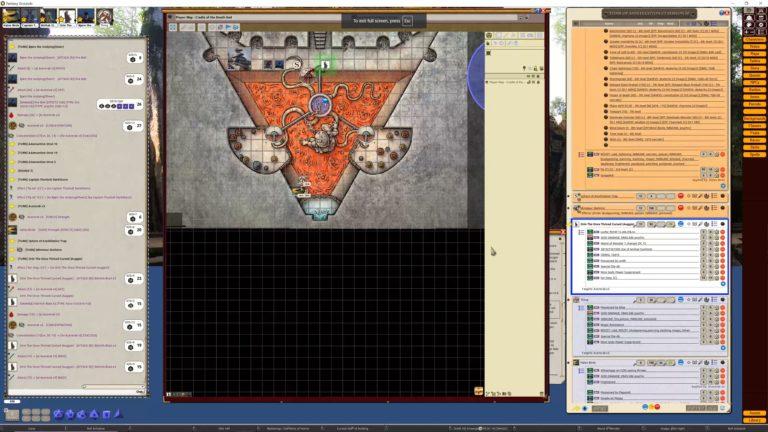The height and width of the screenshot is (432, 768).
Task: Pick the small d4 die at row end
Action: point(118,414)
